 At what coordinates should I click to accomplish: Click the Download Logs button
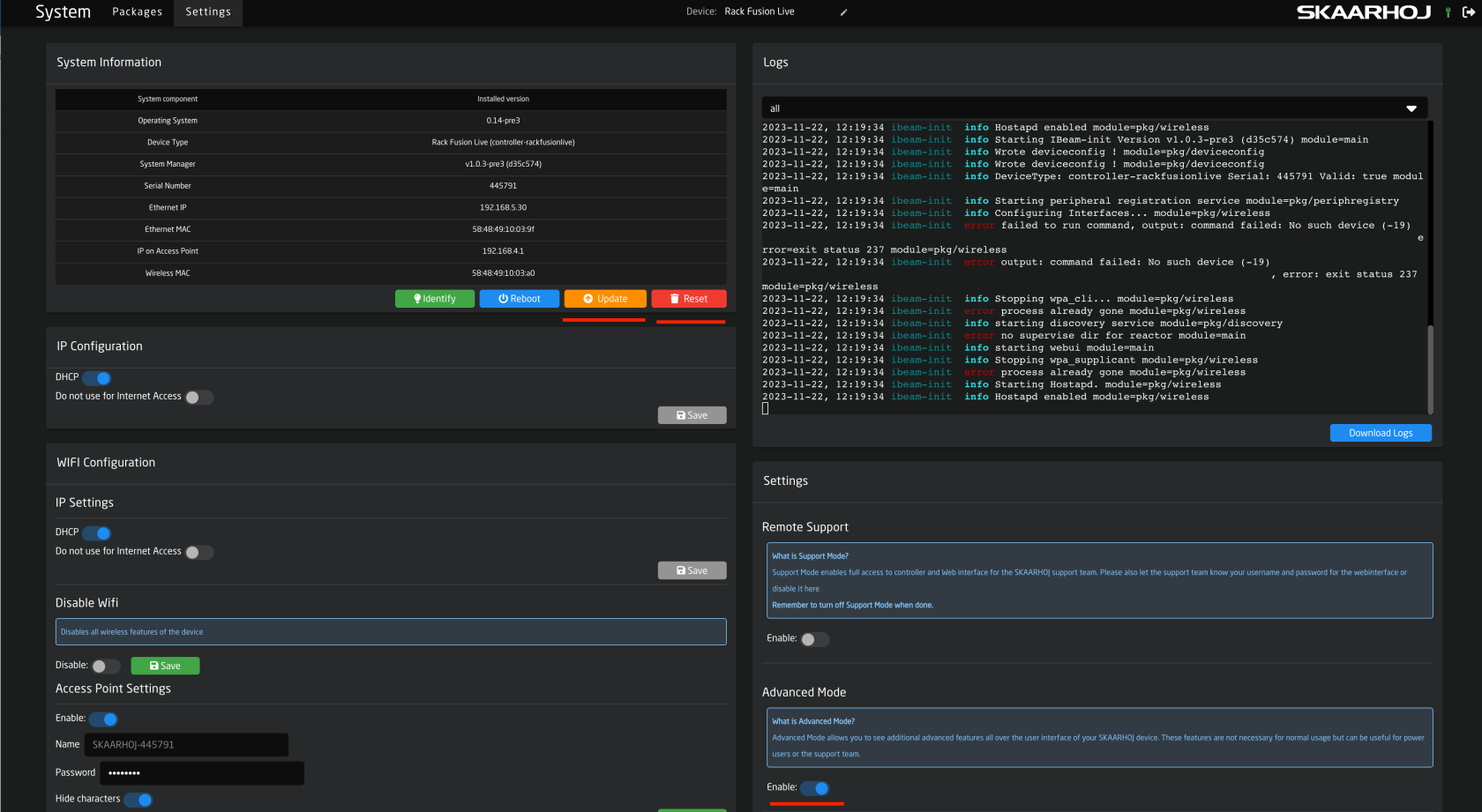tap(1381, 433)
